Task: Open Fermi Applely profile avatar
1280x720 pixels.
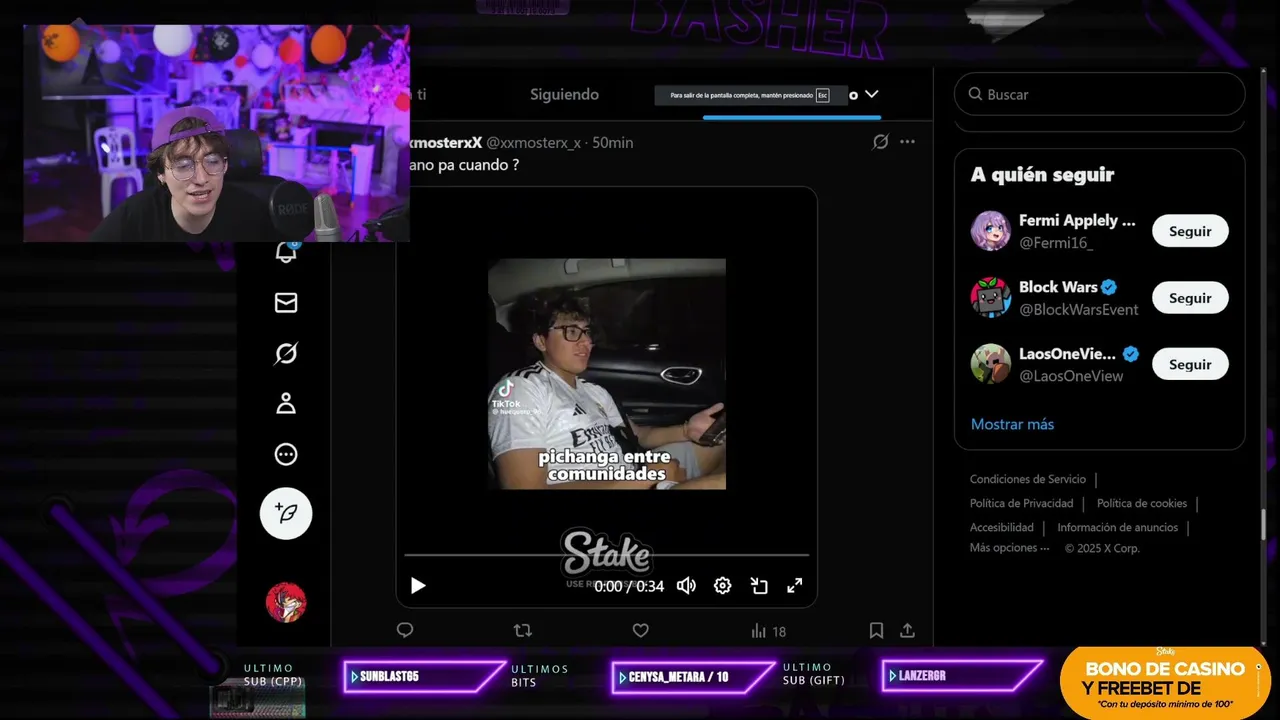Action: (990, 231)
